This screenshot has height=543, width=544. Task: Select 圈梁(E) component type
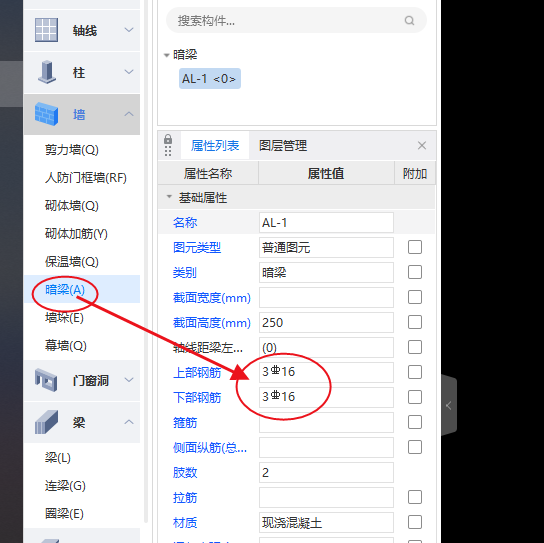tap(64, 514)
